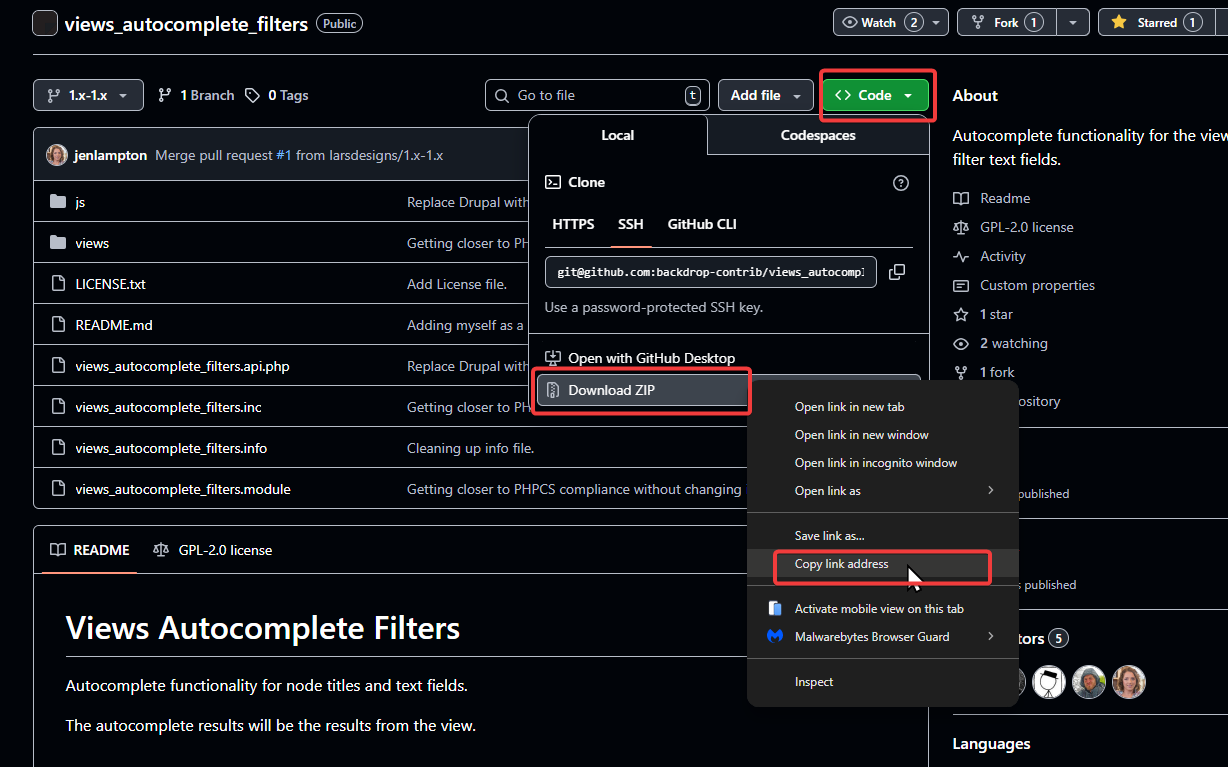Switch to the Codespaces tab
Image resolution: width=1228 pixels, height=767 pixels.
(x=817, y=135)
